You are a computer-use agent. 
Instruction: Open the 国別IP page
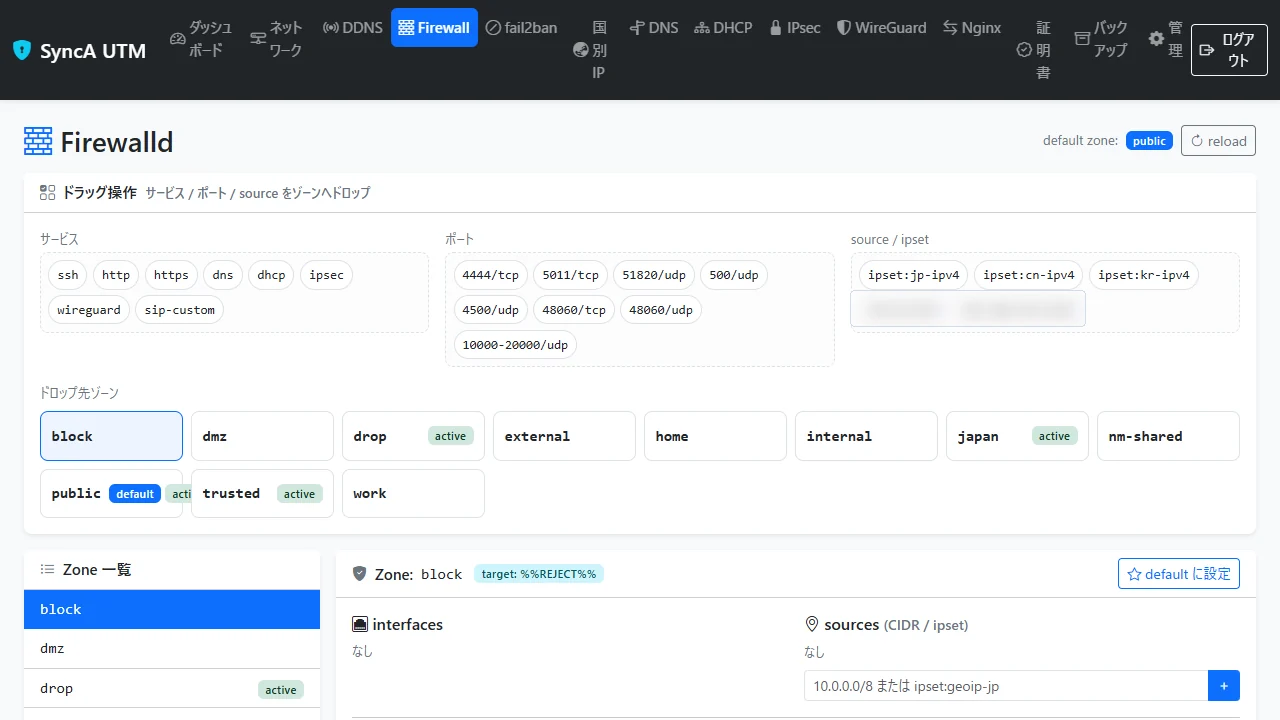click(x=590, y=50)
